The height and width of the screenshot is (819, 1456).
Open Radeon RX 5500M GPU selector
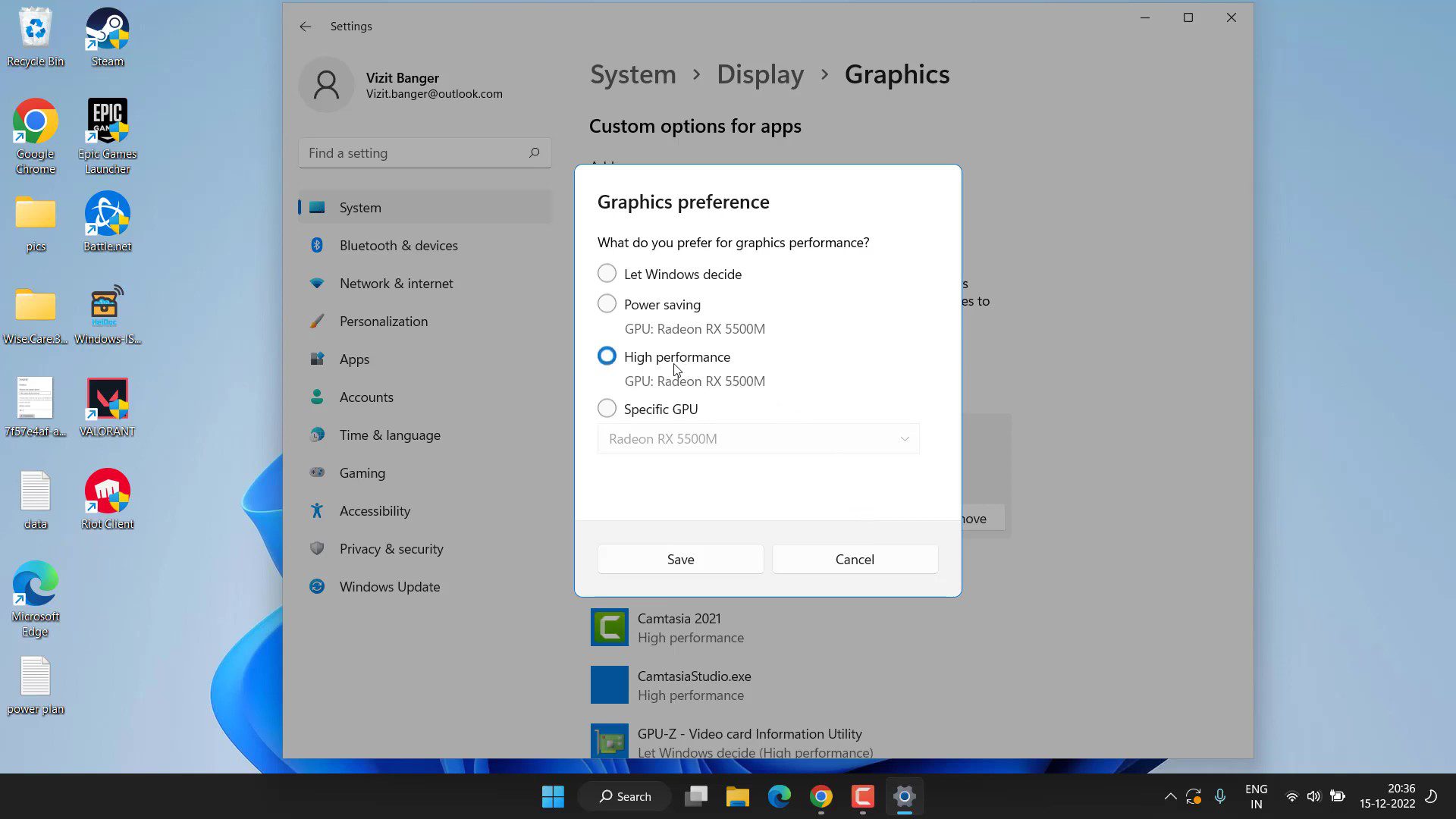tap(758, 438)
